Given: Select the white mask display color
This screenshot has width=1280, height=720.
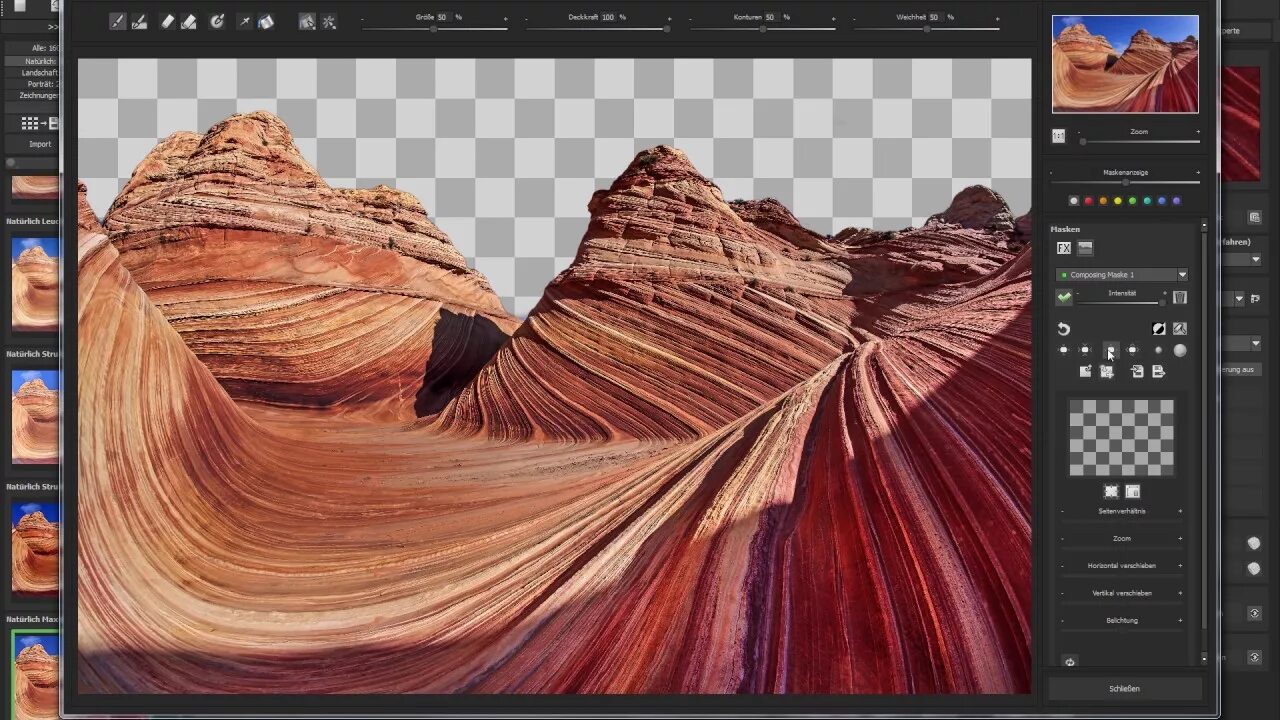Looking at the screenshot, I should tap(1074, 201).
